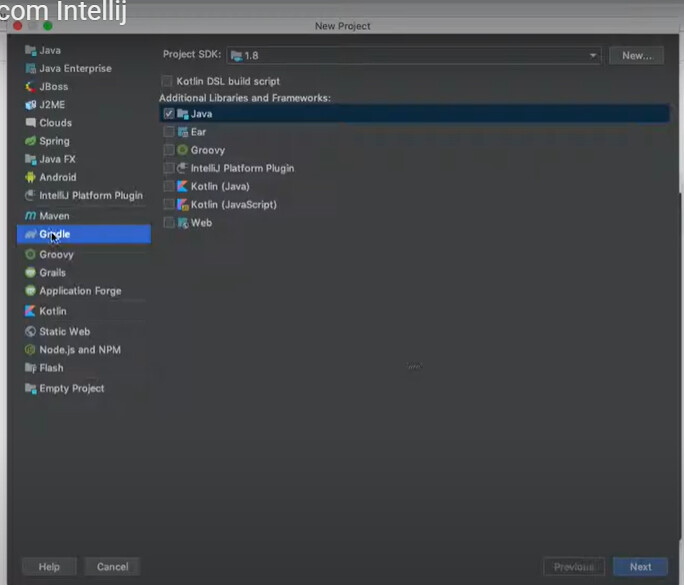Pick the Groovy sidebar icon
The height and width of the screenshot is (585, 684).
31,254
